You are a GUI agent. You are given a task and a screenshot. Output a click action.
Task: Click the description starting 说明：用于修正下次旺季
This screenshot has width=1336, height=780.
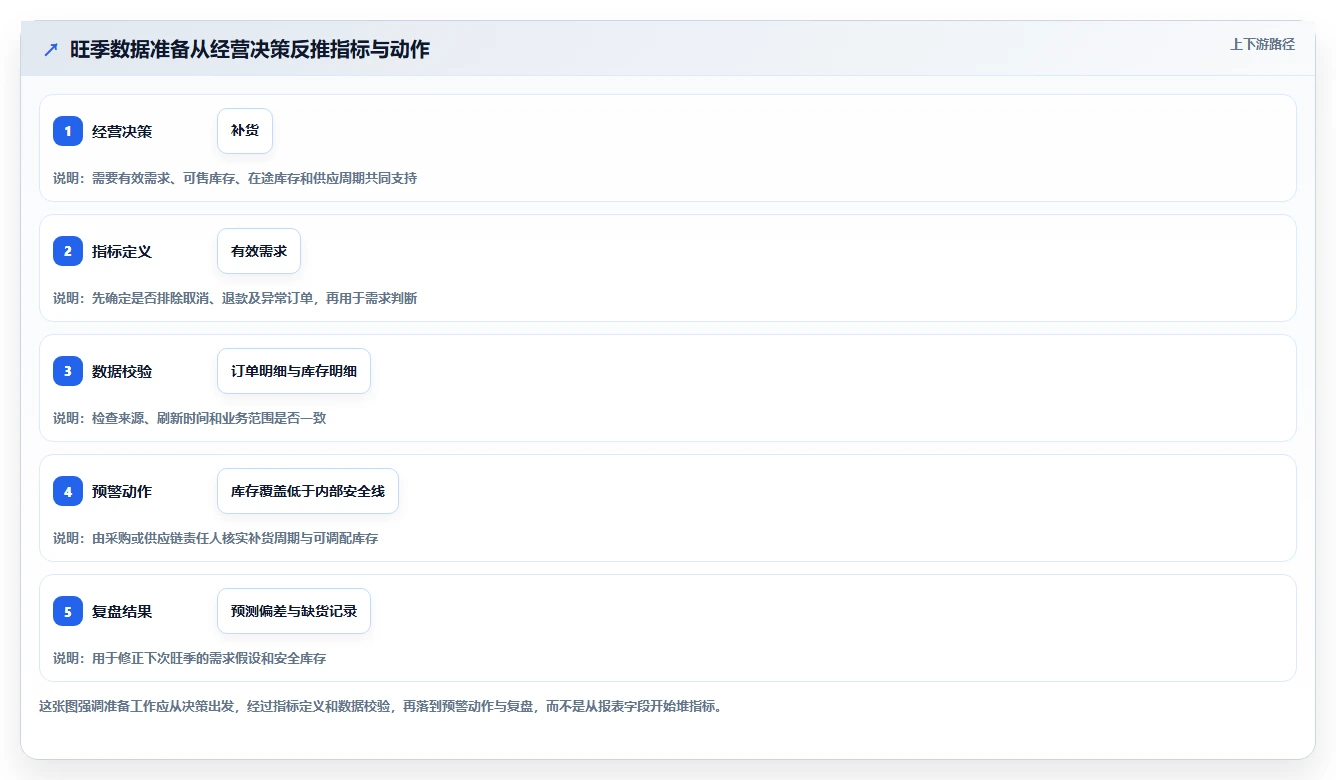[x=190, y=658]
